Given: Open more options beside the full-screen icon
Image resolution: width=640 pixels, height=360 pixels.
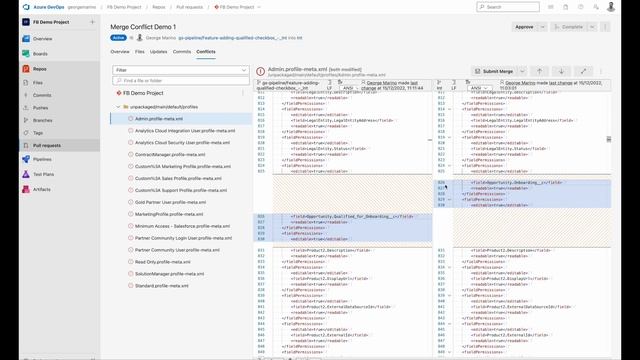Looking at the screenshot, I should point(601,71).
